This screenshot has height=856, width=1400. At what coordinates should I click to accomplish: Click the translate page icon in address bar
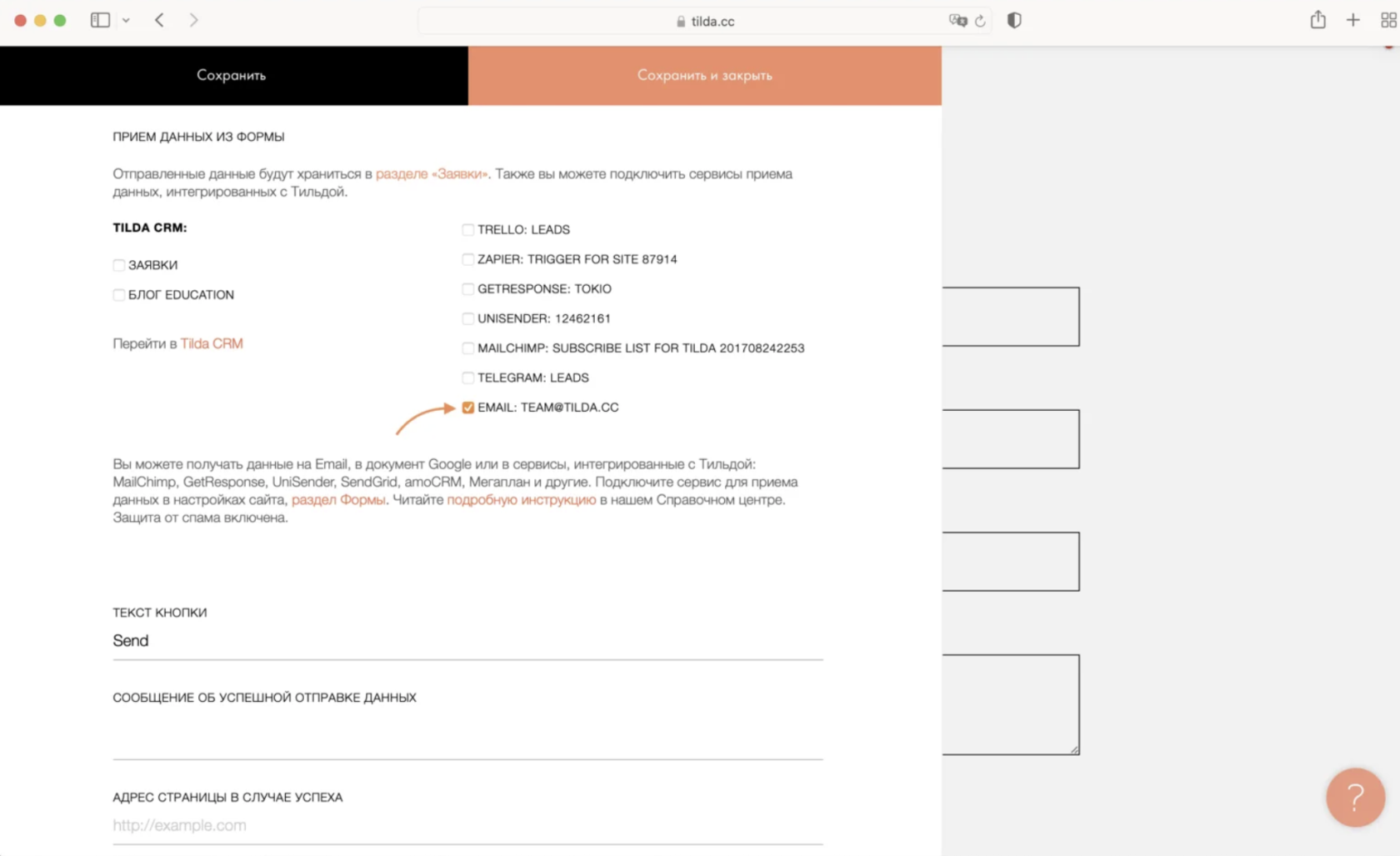[x=957, y=21]
